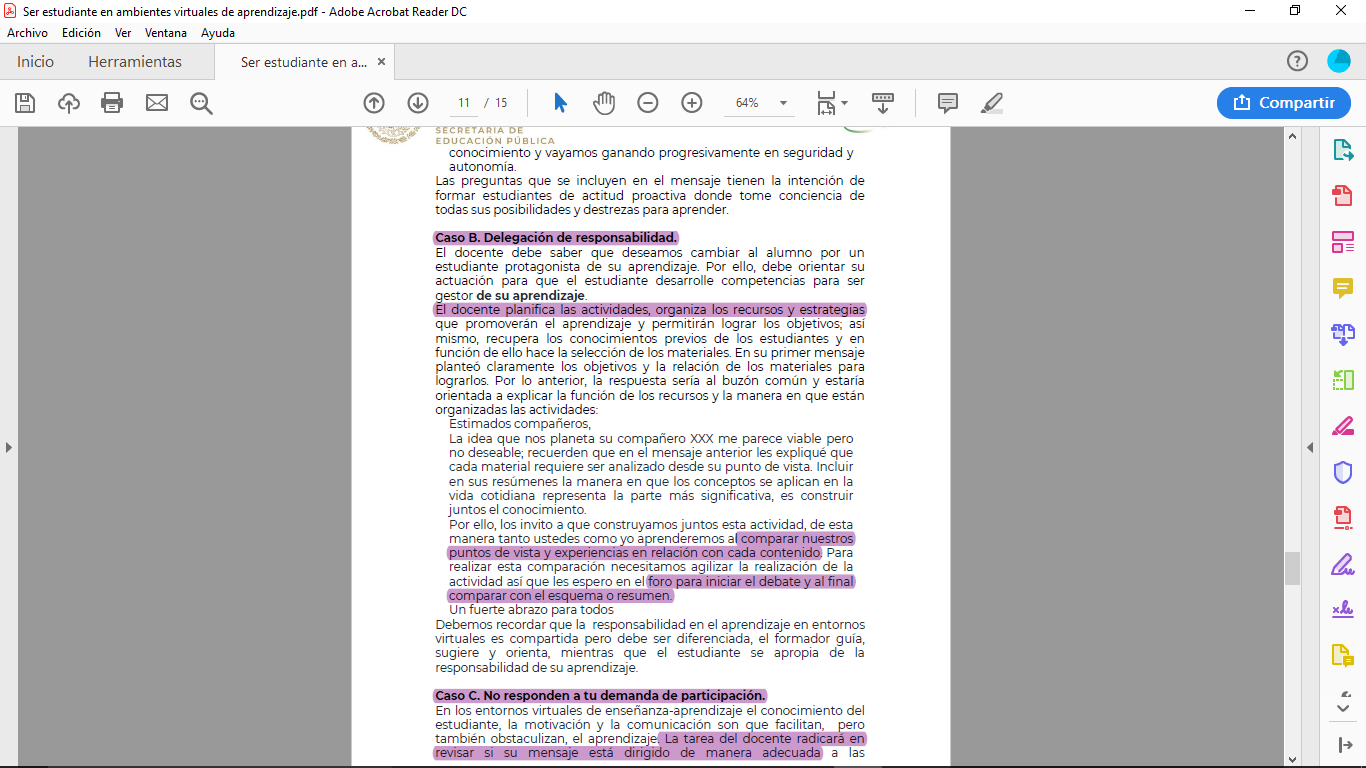This screenshot has width=1366, height=768.
Task: Go to the next page arrow
Action: (418, 103)
